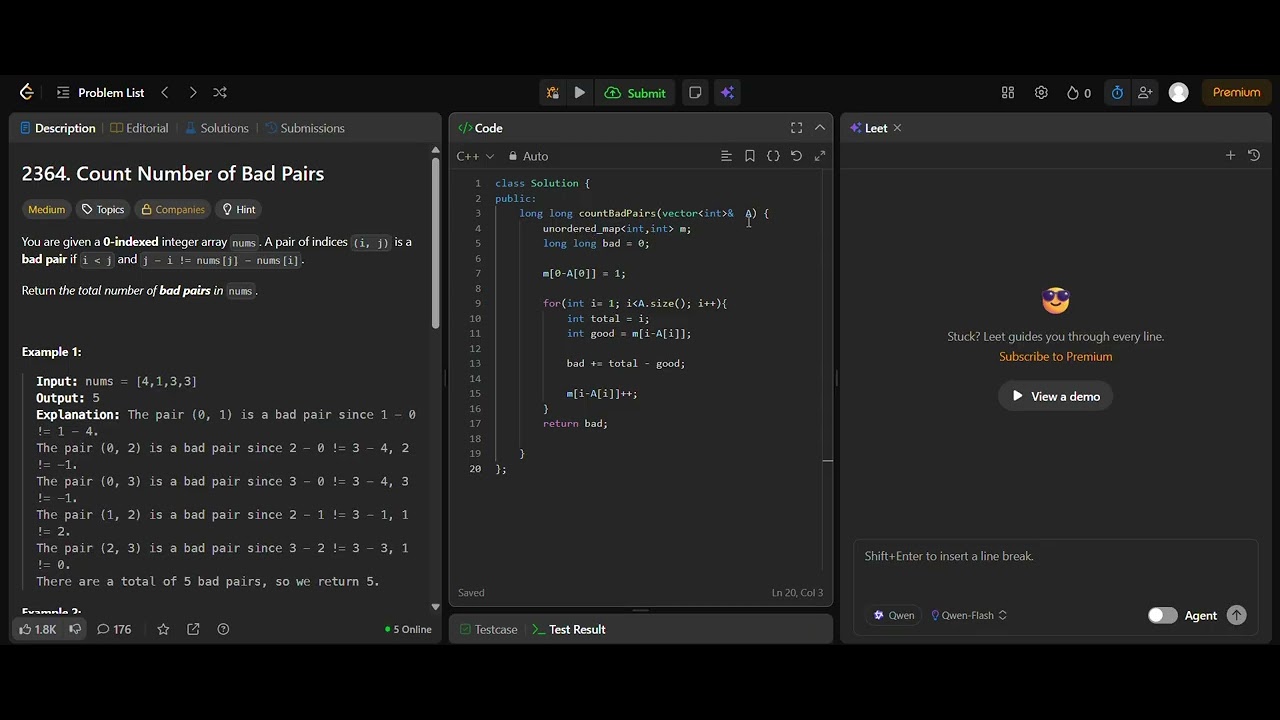
Task: Open the timer icon
Action: click(x=1117, y=93)
